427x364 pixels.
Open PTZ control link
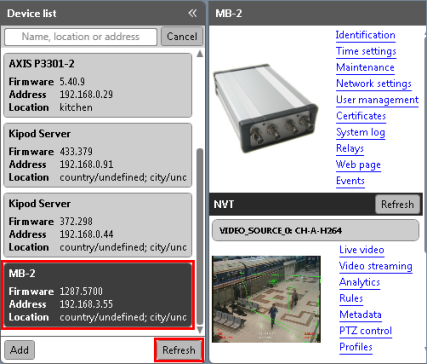[x=366, y=331]
